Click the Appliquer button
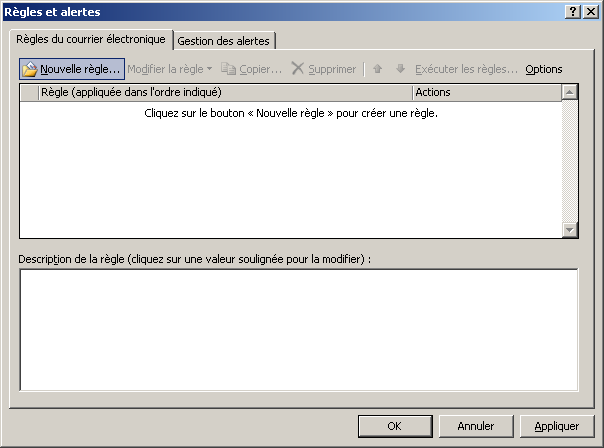Viewport: 604px width, 448px height. (x=557, y=426)
